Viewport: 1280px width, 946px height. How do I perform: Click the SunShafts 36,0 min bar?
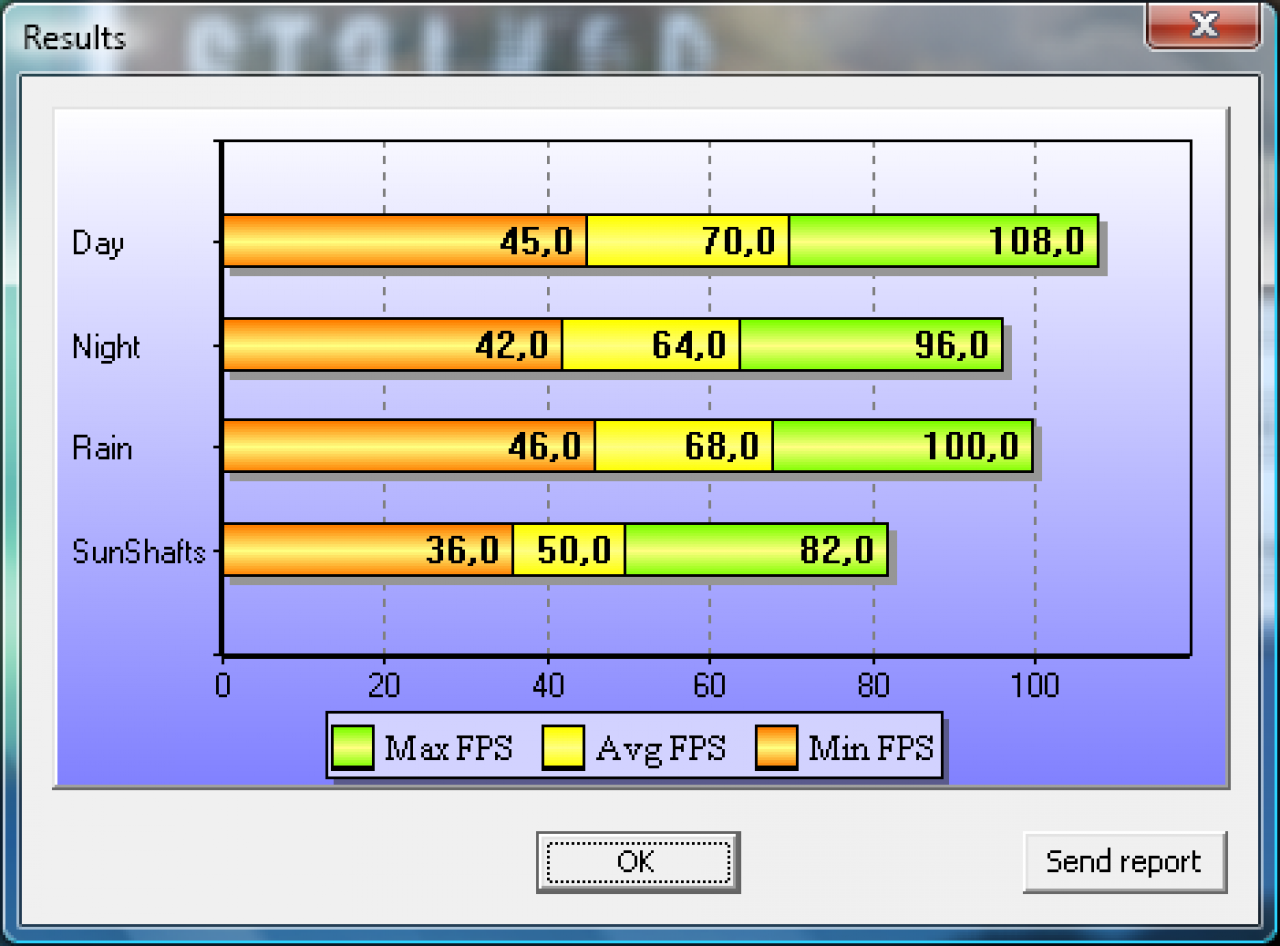(368, 549)
